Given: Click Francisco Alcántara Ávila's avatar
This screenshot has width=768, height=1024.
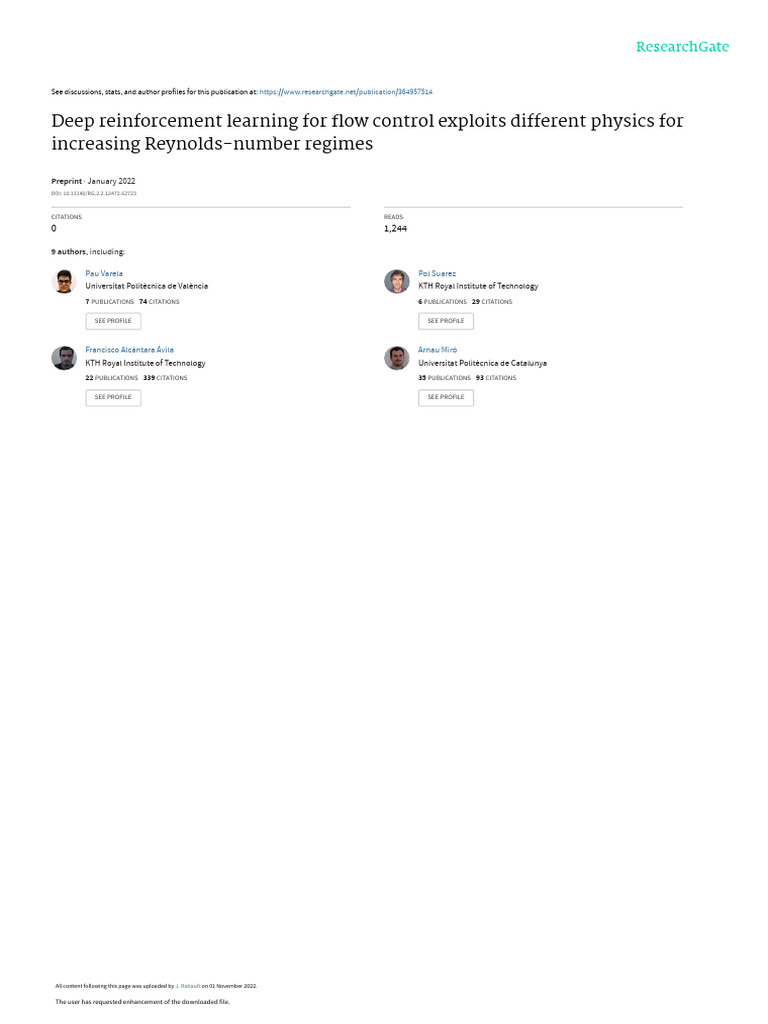Looking at the screenshot, I should click(64, 358).
